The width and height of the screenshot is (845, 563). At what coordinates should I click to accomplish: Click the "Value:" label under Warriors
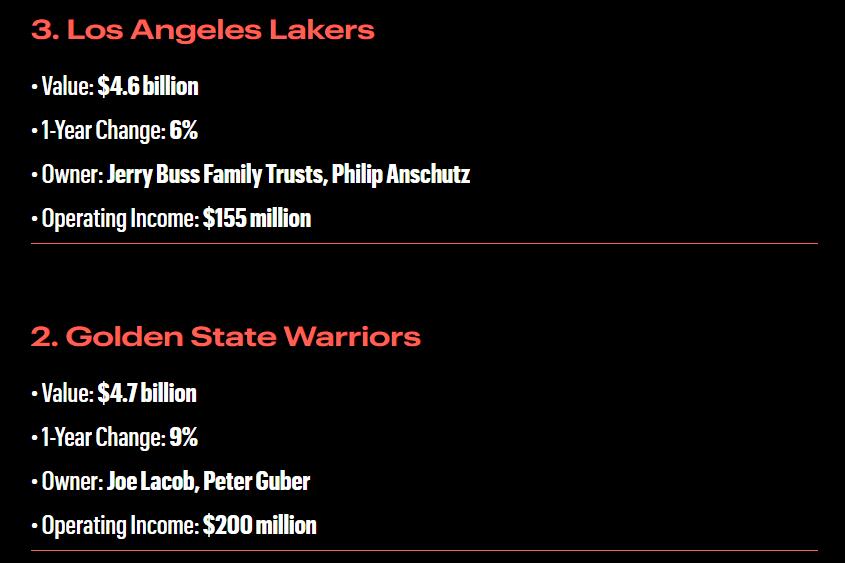pos(67,393)
